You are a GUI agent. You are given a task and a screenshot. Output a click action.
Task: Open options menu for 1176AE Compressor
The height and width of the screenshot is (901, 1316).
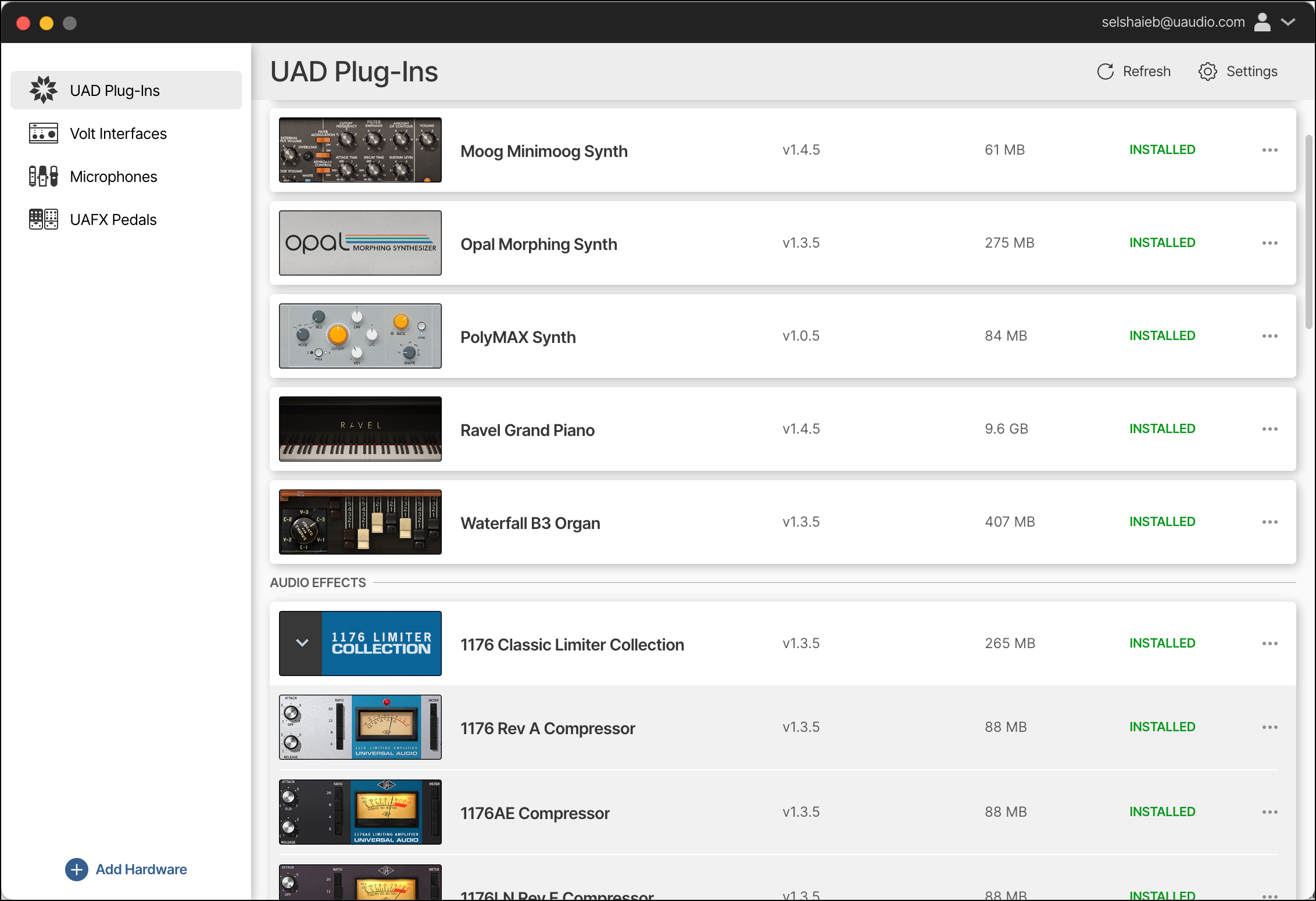pos(1270,812)
